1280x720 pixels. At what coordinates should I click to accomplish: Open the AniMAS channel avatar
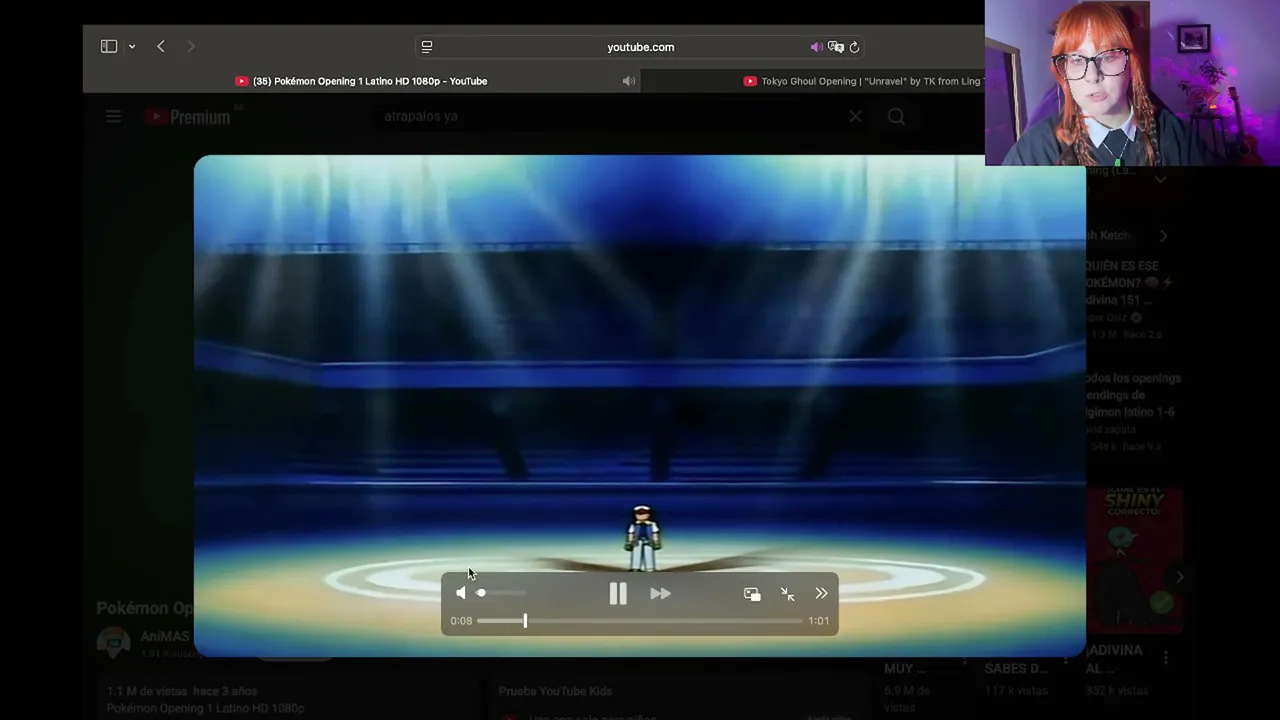click(113, 643)
